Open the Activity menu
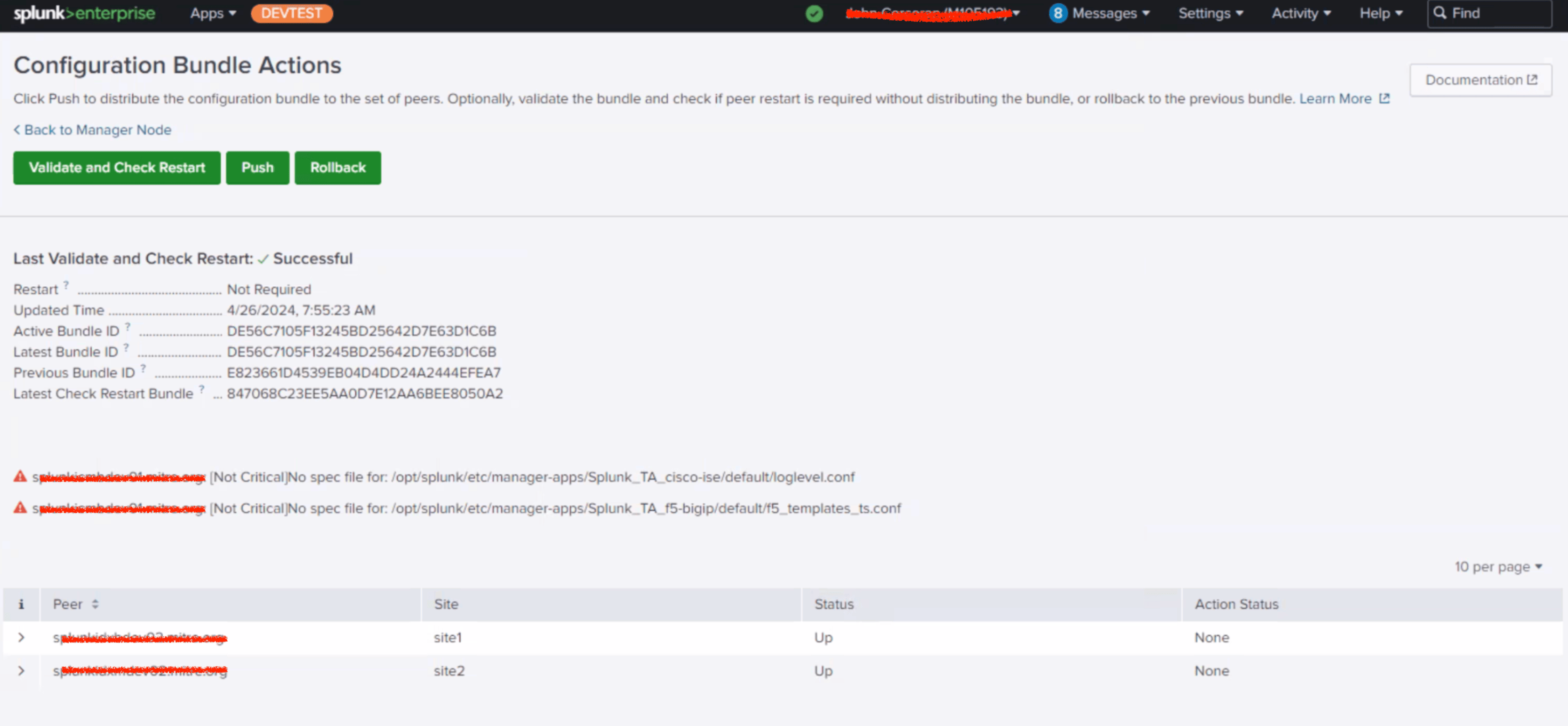The width and height of the screenshot is (1568, 726). tap(1301, 13)
